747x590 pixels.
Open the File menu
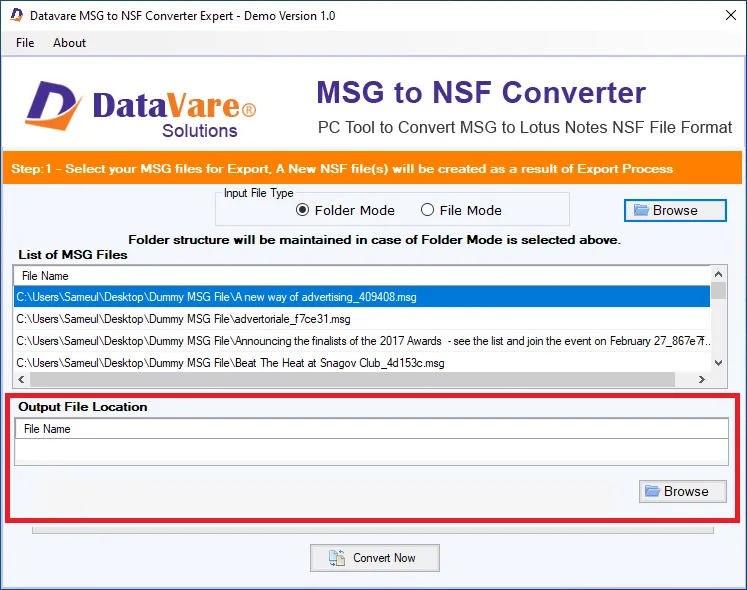25,43
